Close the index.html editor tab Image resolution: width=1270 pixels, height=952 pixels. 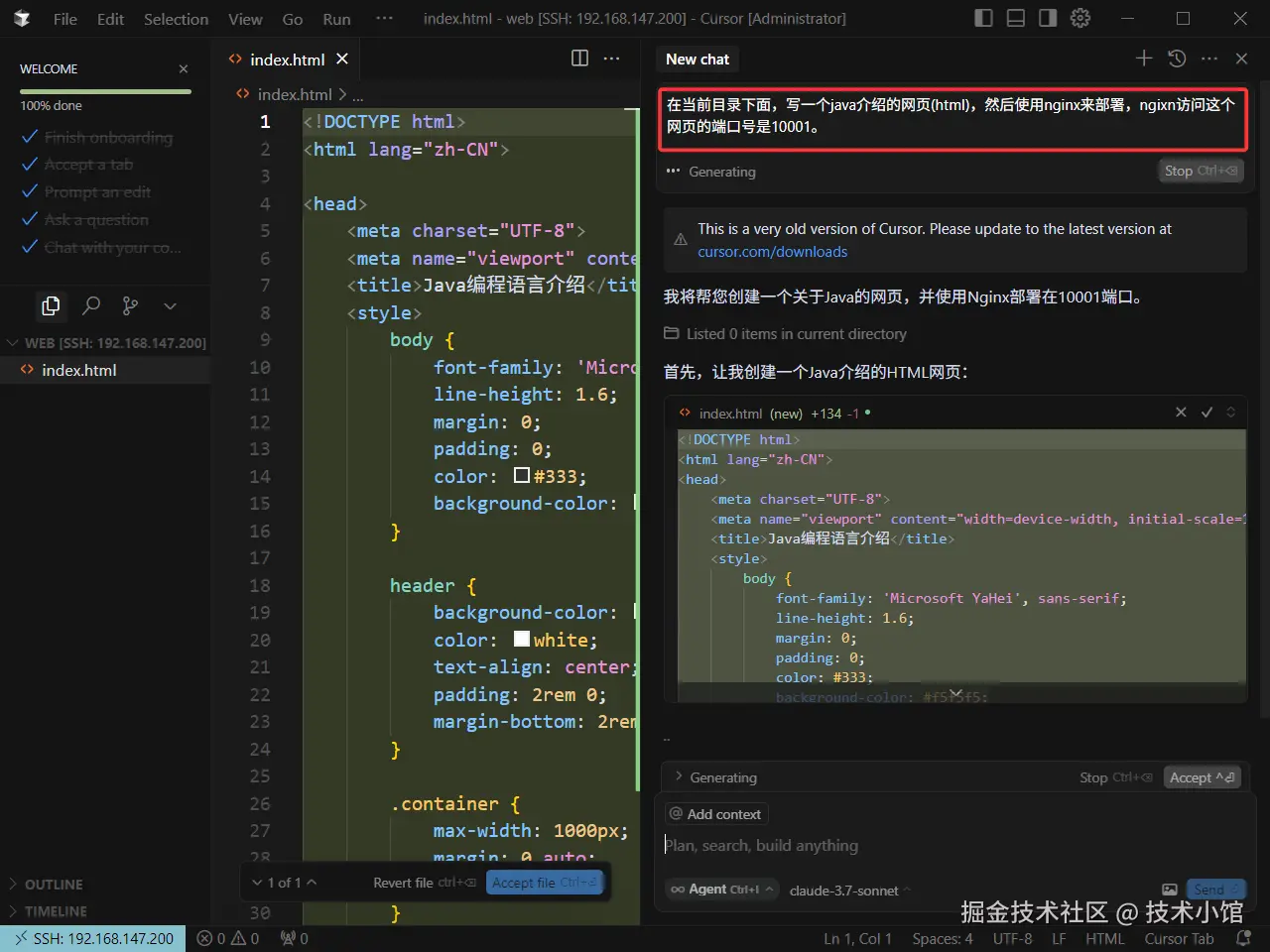pos(342,59)
